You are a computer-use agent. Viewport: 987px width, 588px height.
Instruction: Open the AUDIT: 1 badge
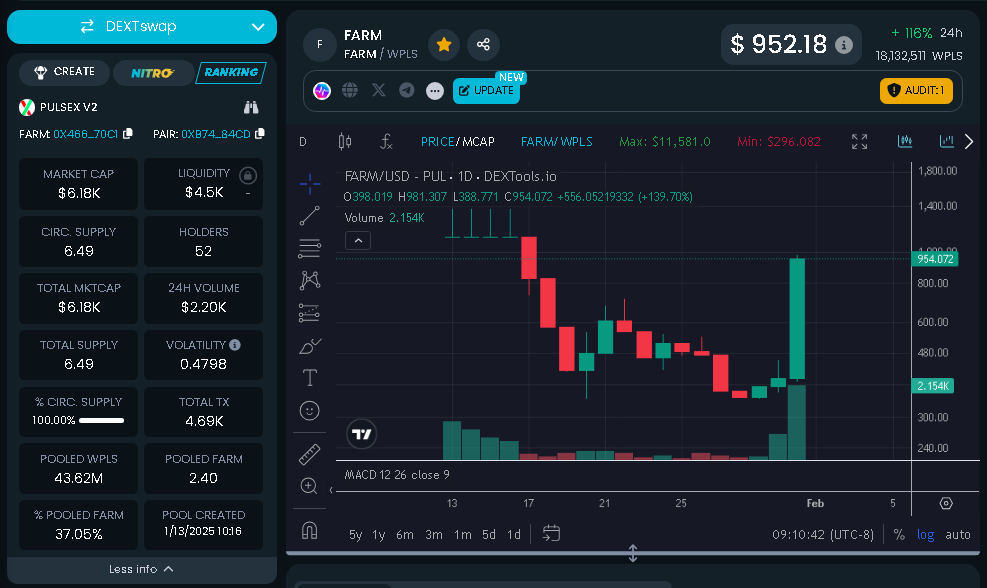pyautogui.click(x=916, y=91)
